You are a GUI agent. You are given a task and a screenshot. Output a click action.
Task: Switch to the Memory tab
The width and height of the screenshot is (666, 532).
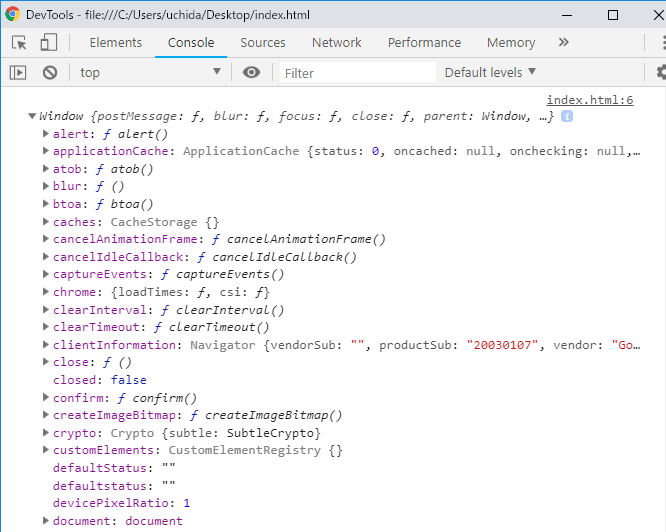(511, 42)
